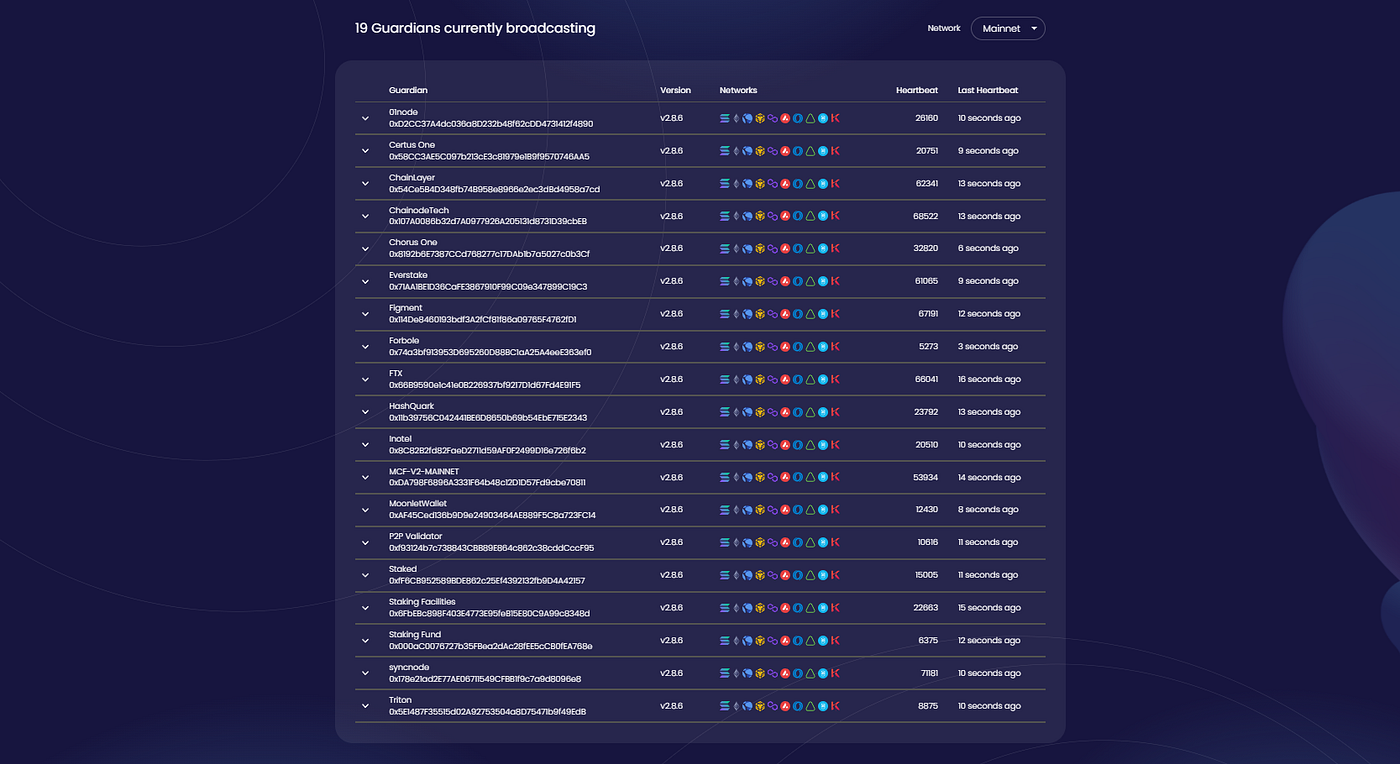Expand the syncnode guardian row
The height and width of the screenshot is (764, 1400).
(x=366, y=674)
